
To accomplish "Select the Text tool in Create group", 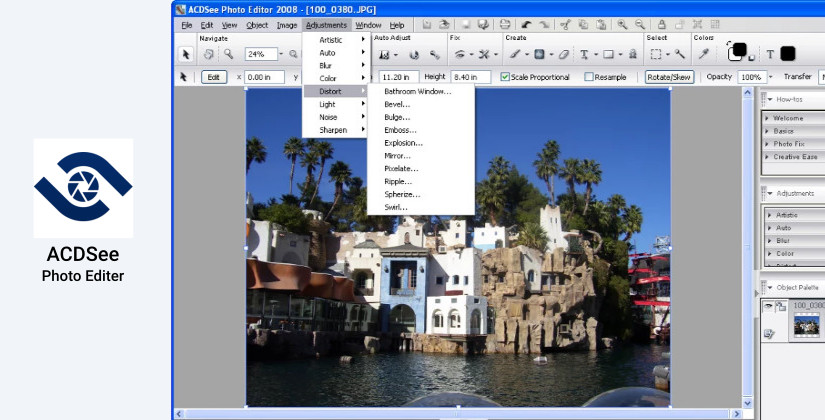I will [x=583, y=54].
